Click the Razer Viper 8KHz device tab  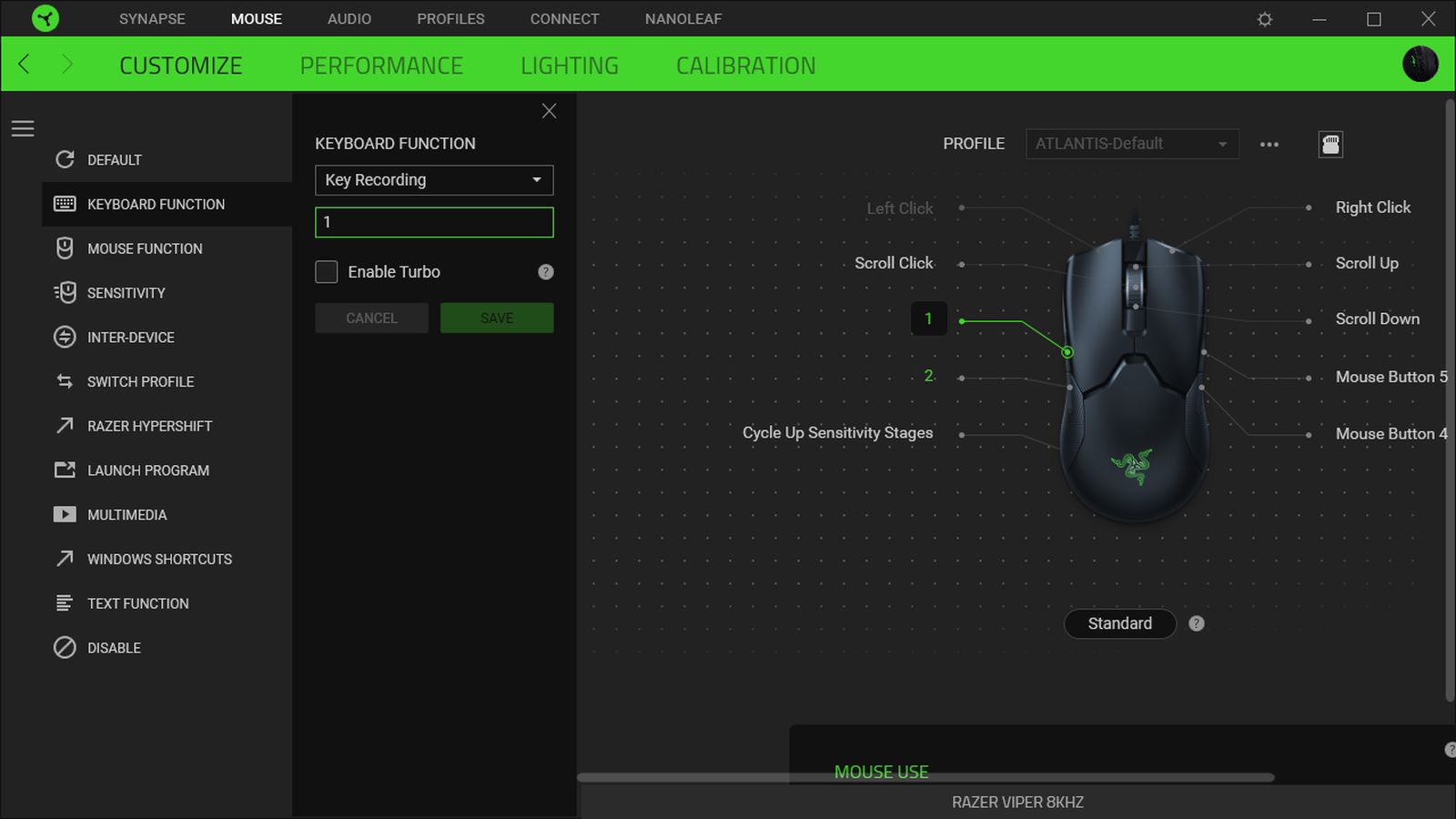[1017, 802]
